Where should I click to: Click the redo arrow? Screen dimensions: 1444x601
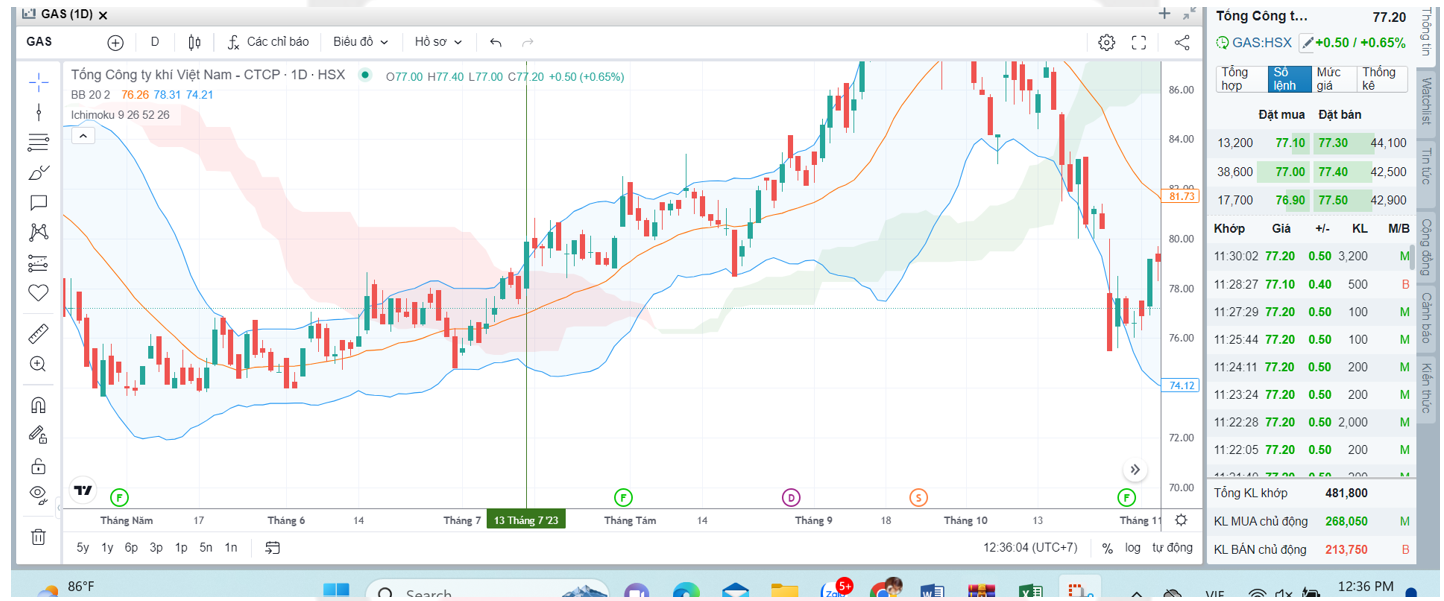[528, 42]
